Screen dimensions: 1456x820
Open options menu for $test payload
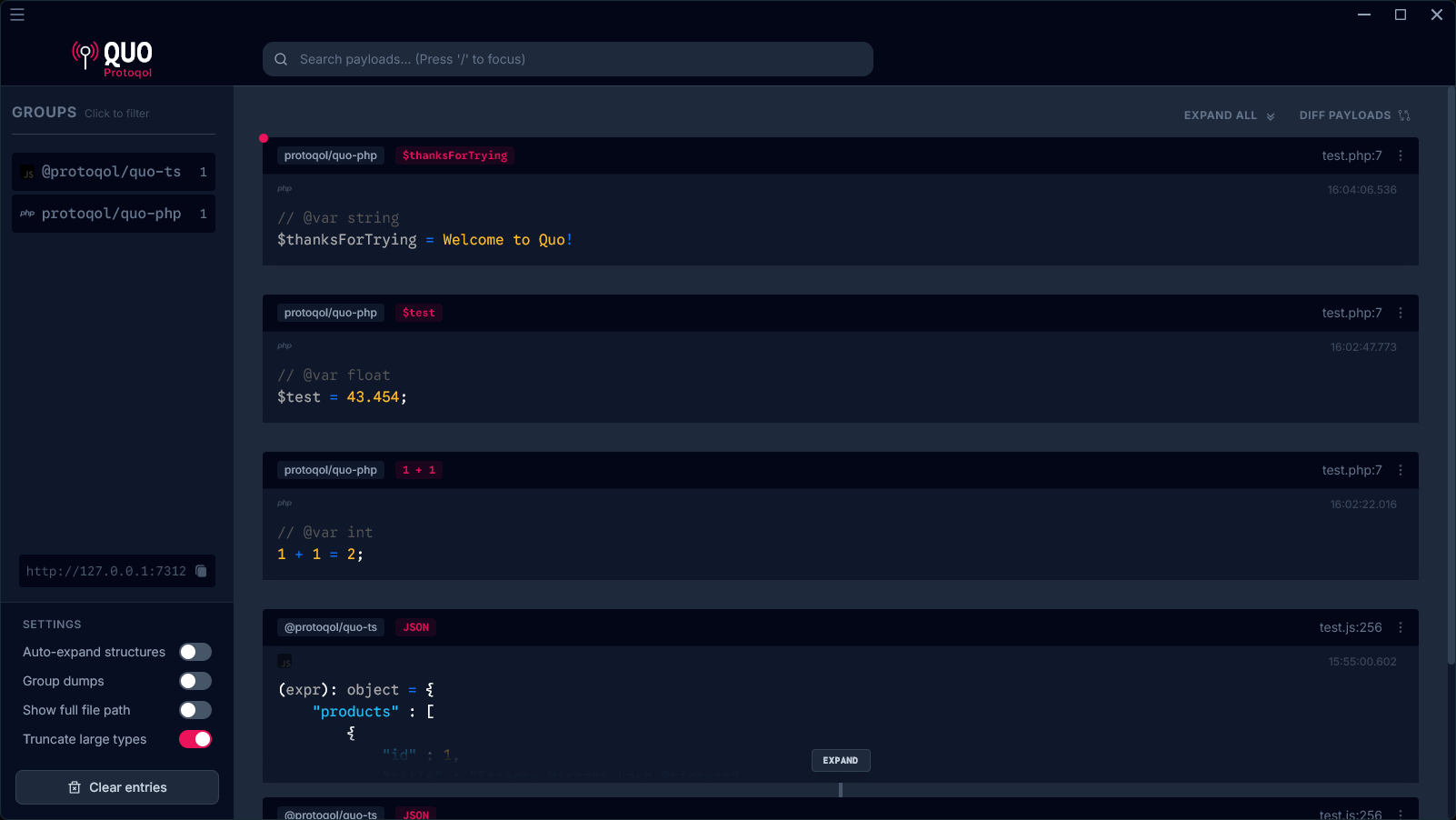pyautogui.click(x=1401, y=313)
